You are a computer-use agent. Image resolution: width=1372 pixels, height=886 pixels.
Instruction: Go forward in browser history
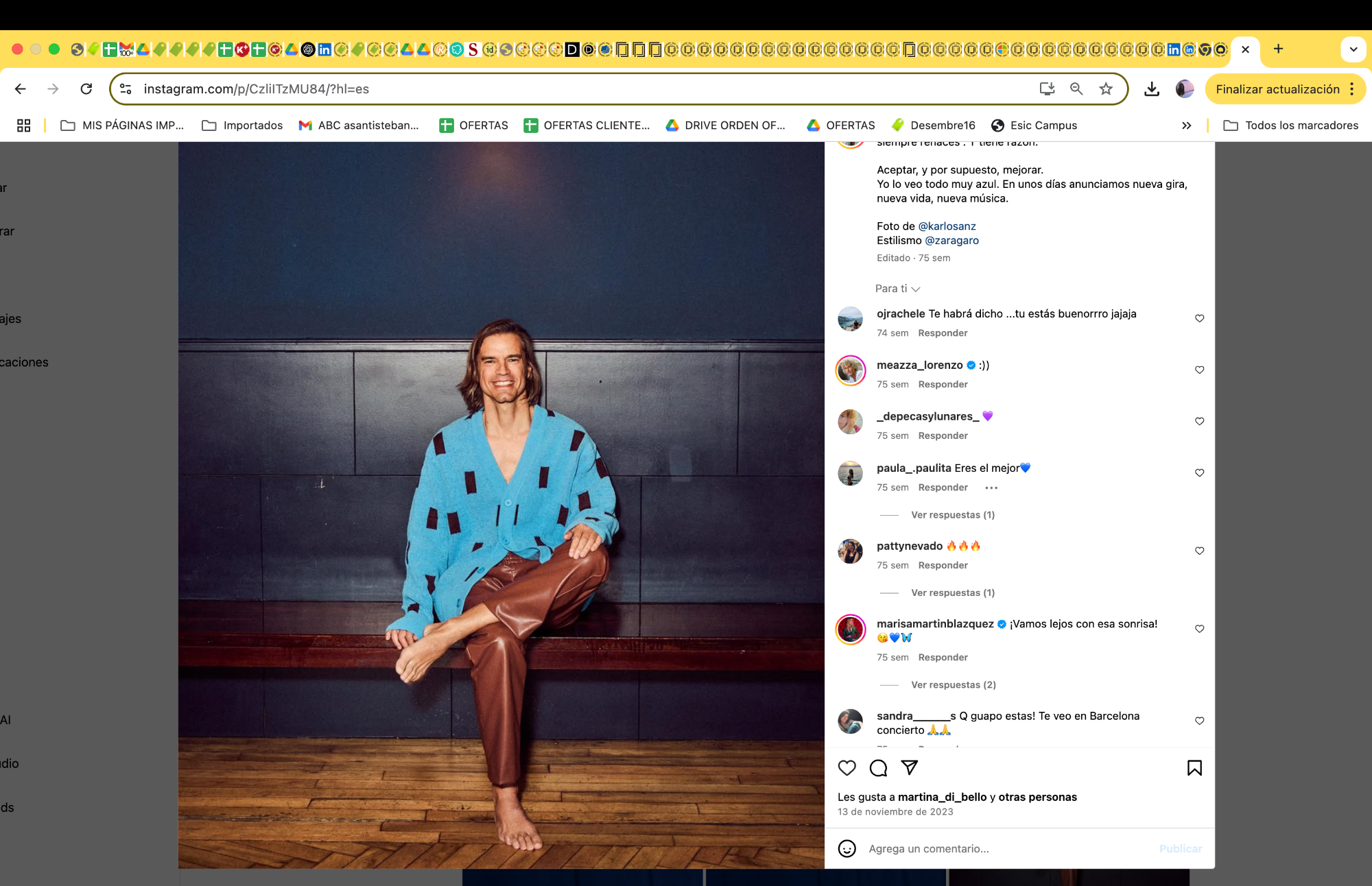point(53,89)
